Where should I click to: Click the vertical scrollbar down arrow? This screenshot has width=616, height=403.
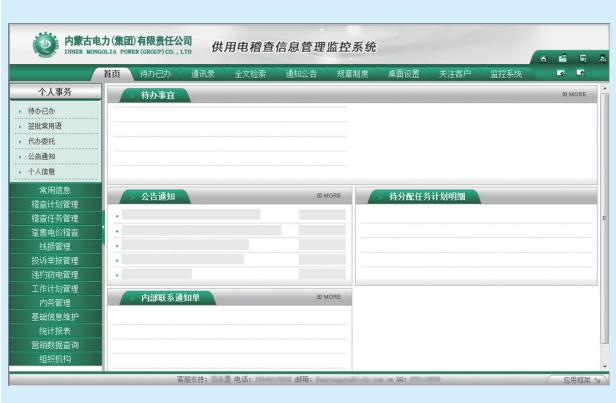(x=603, y=367)
